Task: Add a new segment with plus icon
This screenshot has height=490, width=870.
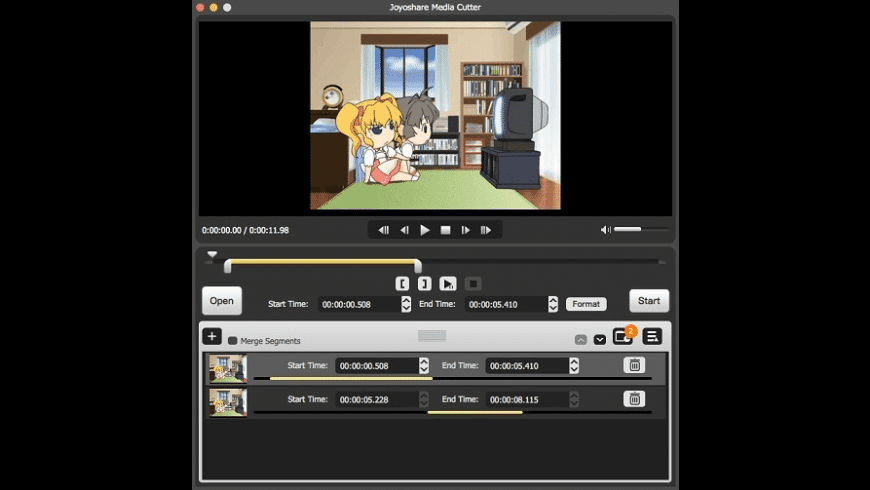Action: 212,336
